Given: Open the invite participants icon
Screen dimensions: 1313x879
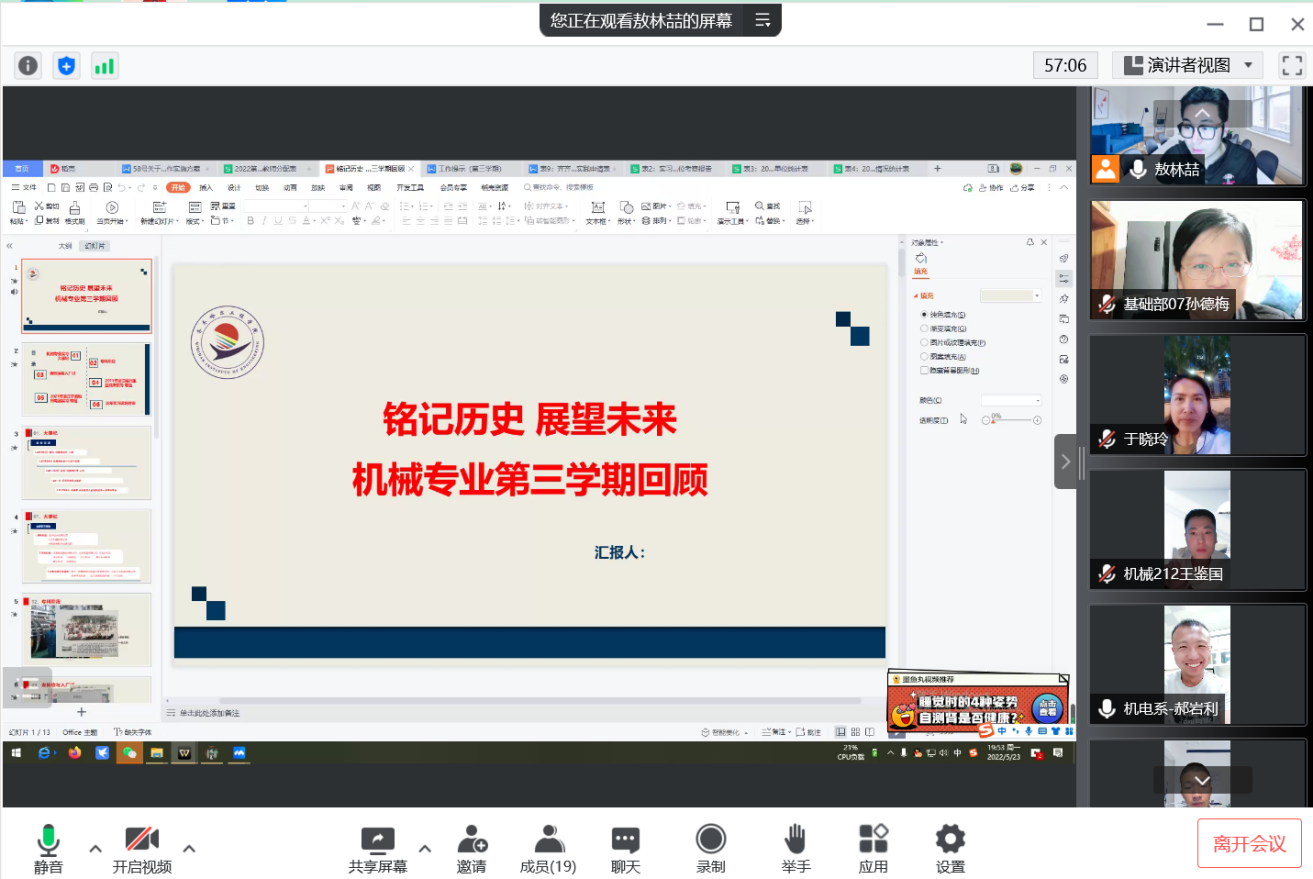Looking at the screenshot, I should pos(472,840).
